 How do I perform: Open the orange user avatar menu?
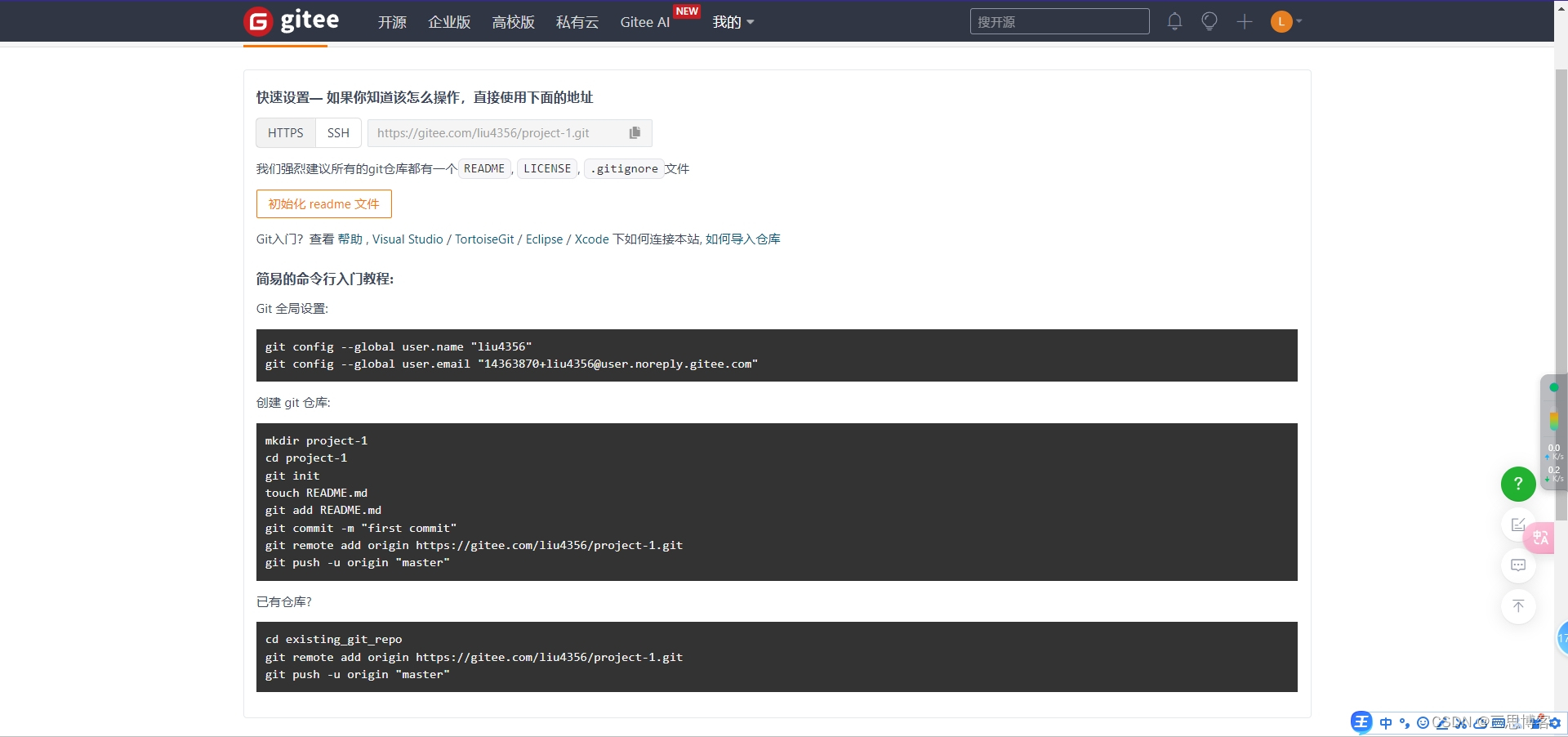click(x=1281, y=21)
